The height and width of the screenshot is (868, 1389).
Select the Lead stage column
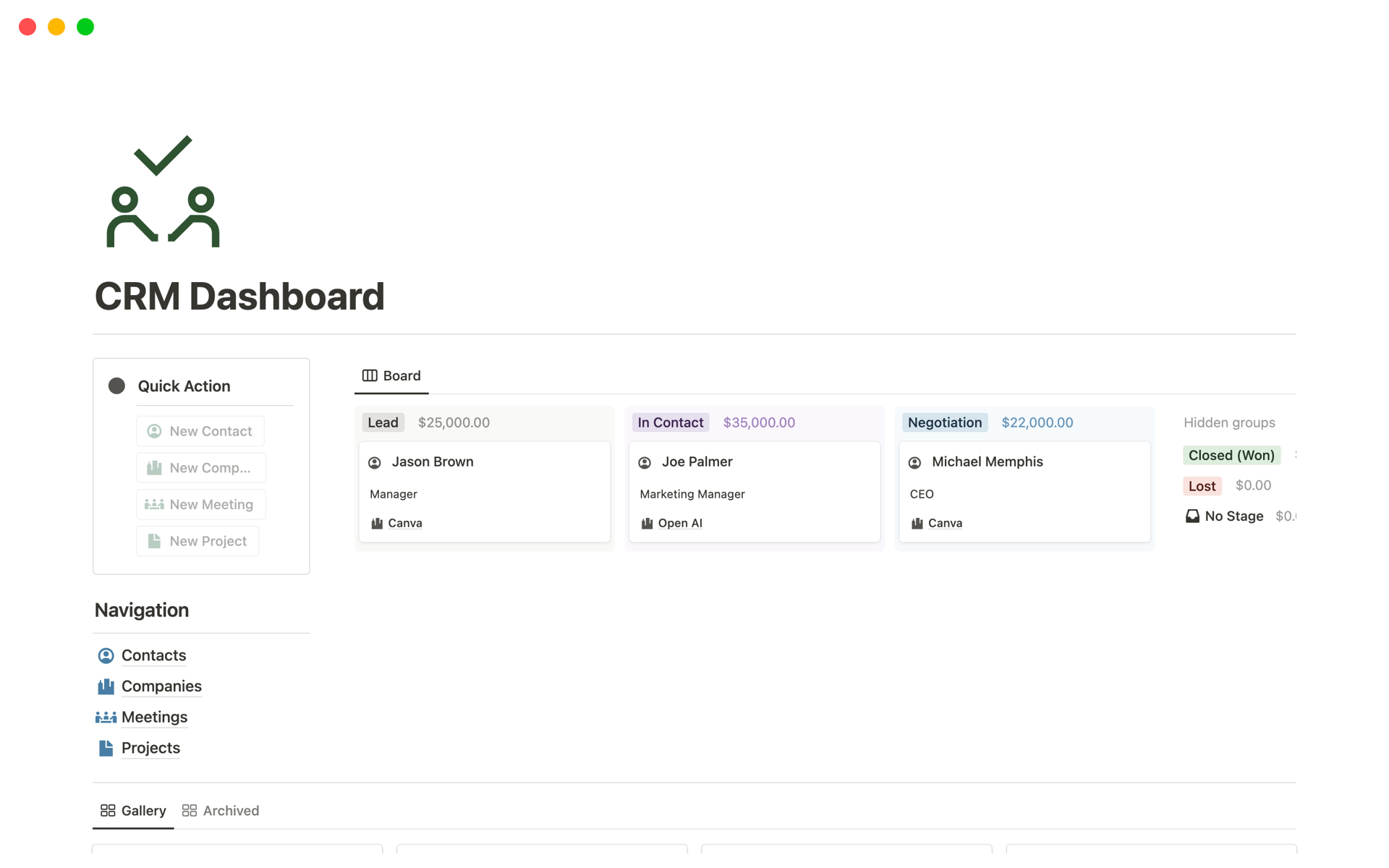pos(383,421)
